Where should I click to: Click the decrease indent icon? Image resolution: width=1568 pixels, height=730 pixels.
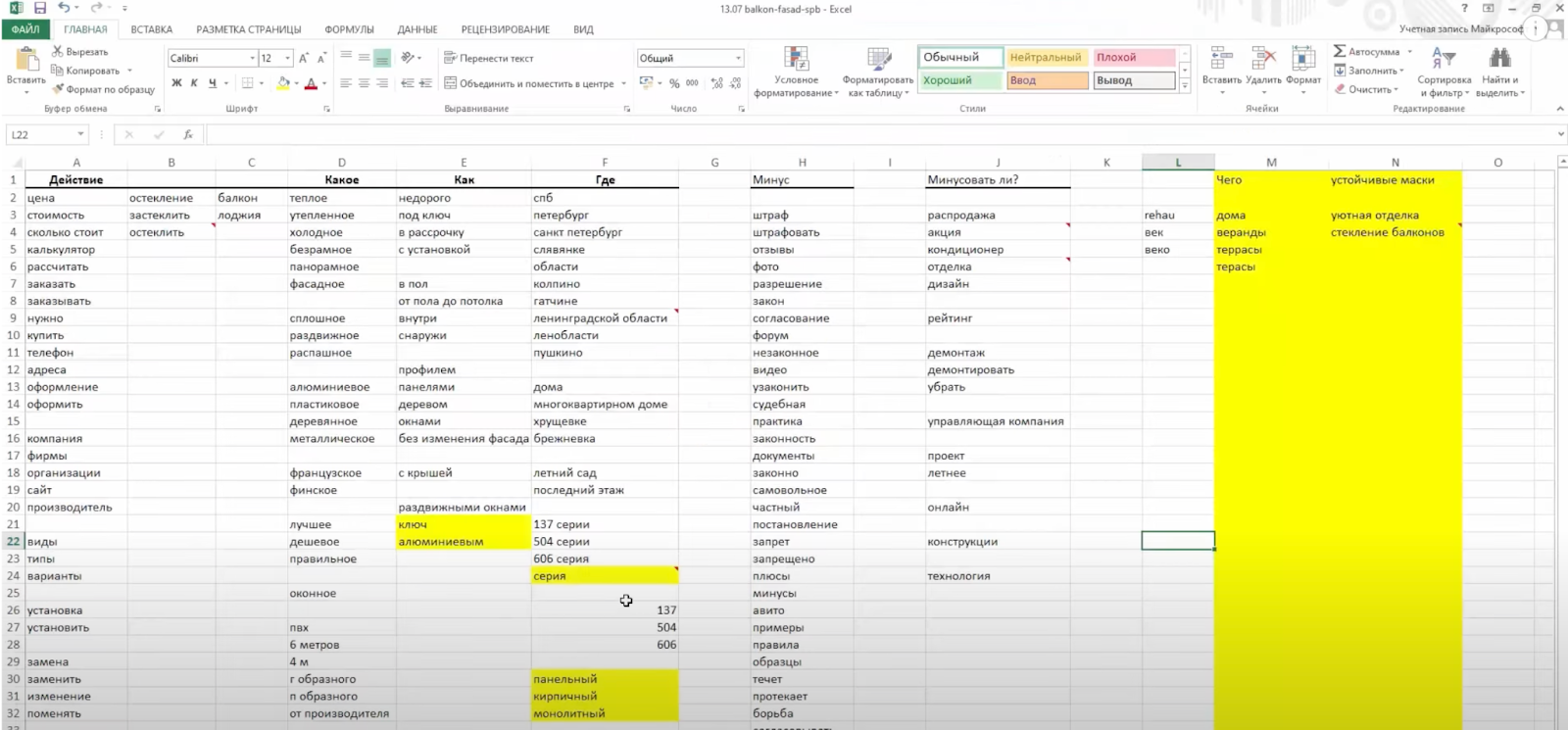408,83
